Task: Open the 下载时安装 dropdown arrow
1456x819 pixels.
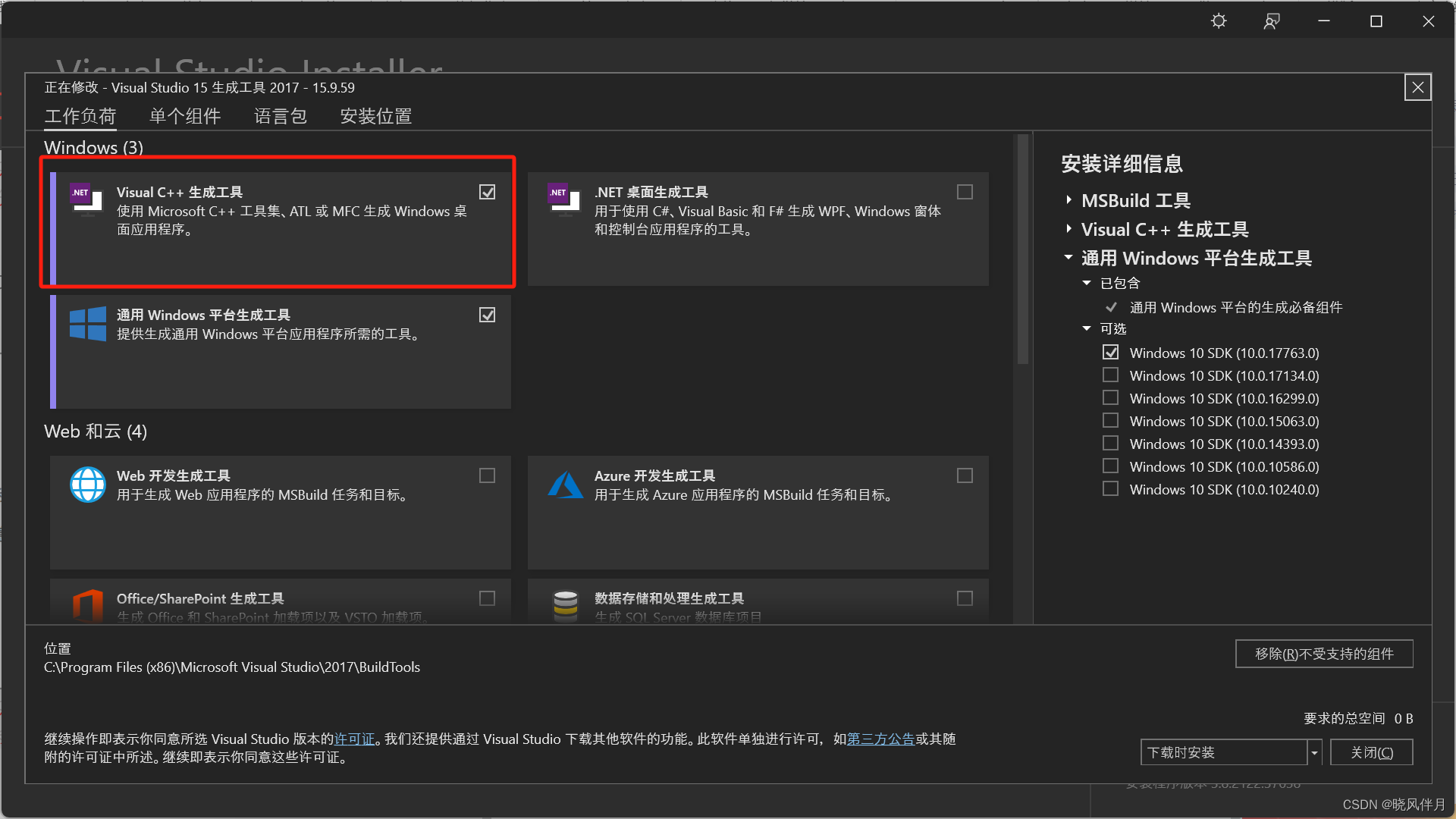Action: pos(1315,752)
